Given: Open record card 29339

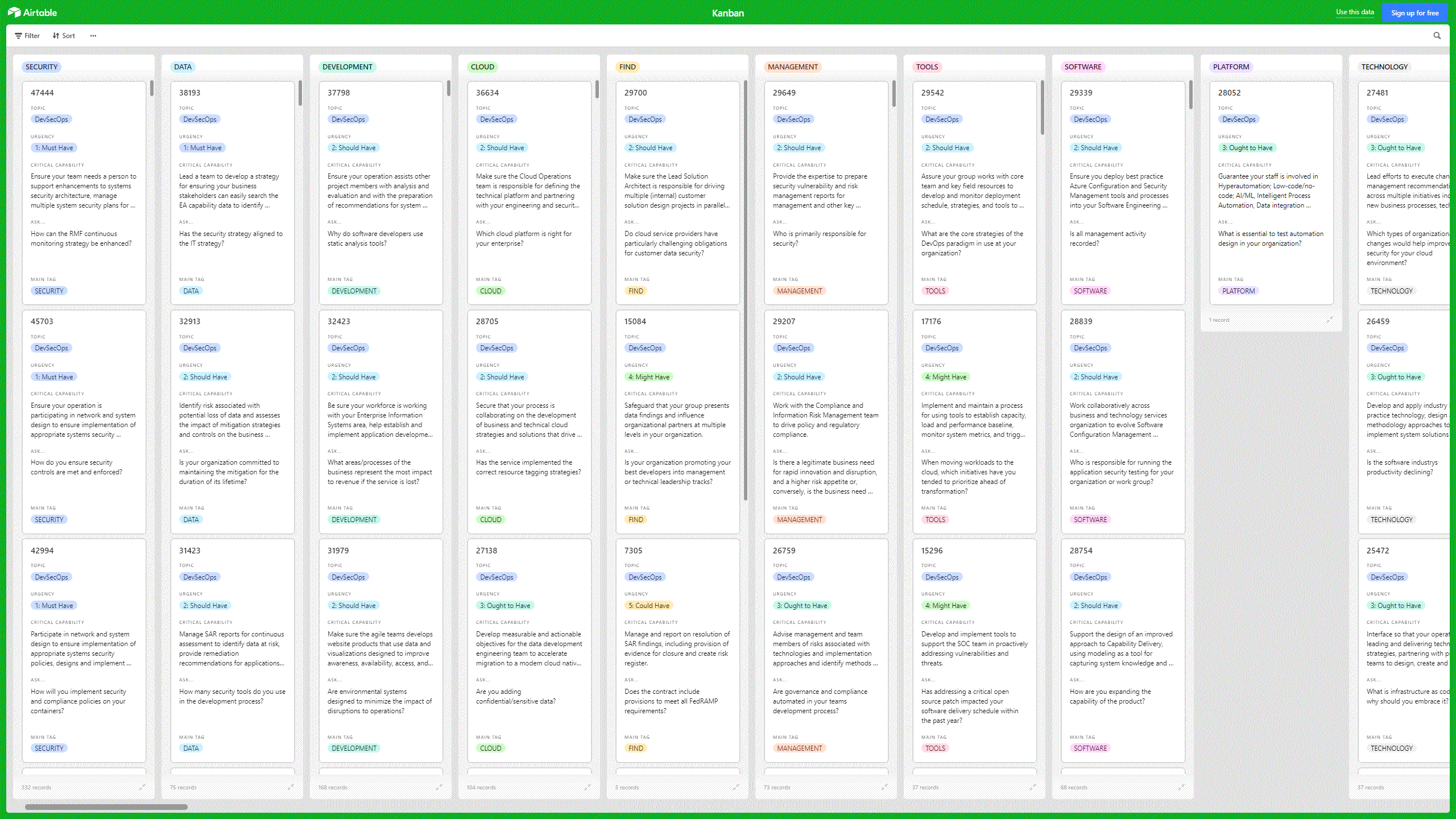Looking at the screenshot, I should [x=1123, y=193].
